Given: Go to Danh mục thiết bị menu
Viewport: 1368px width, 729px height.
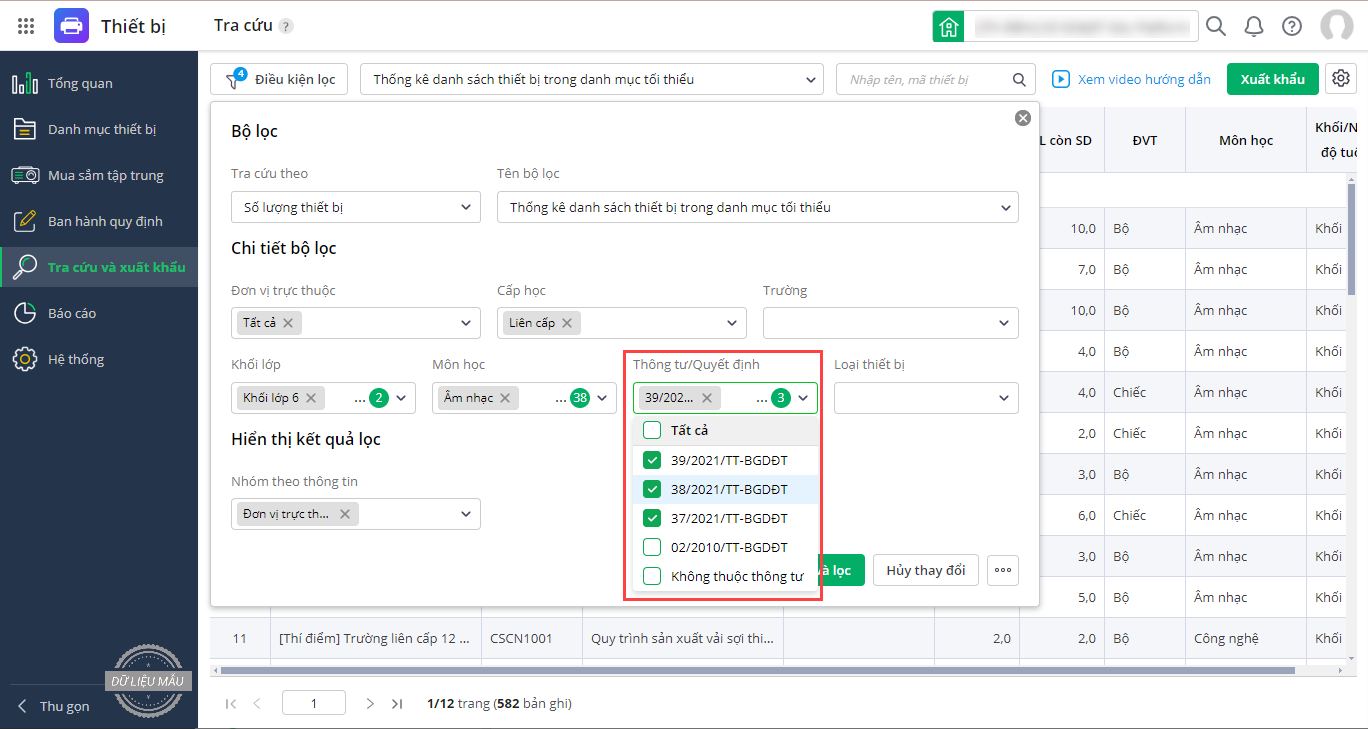Looking at the screenshot, I should (102, 129).
